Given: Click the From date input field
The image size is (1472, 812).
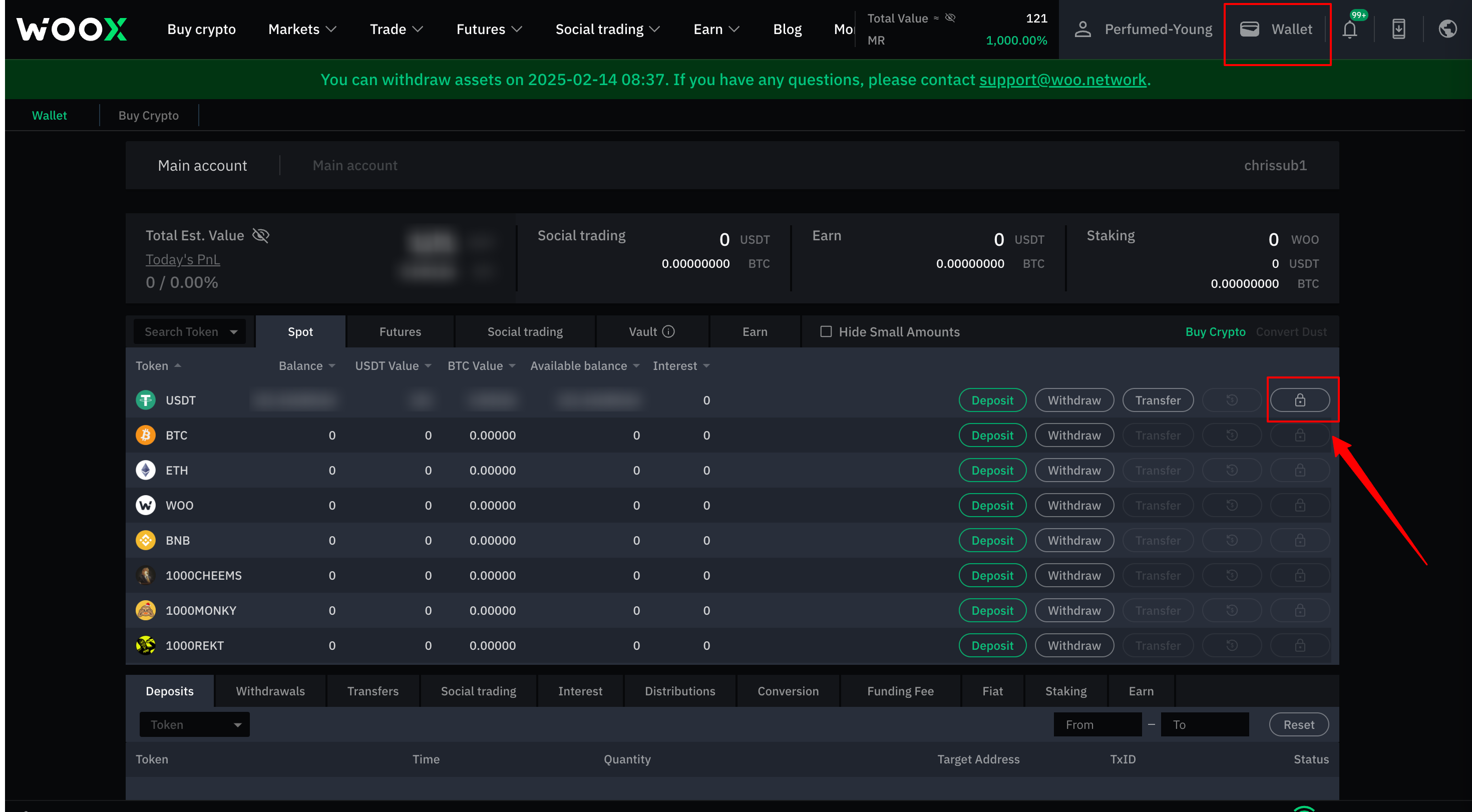Looking at the screenshot, I should 1097,724.
